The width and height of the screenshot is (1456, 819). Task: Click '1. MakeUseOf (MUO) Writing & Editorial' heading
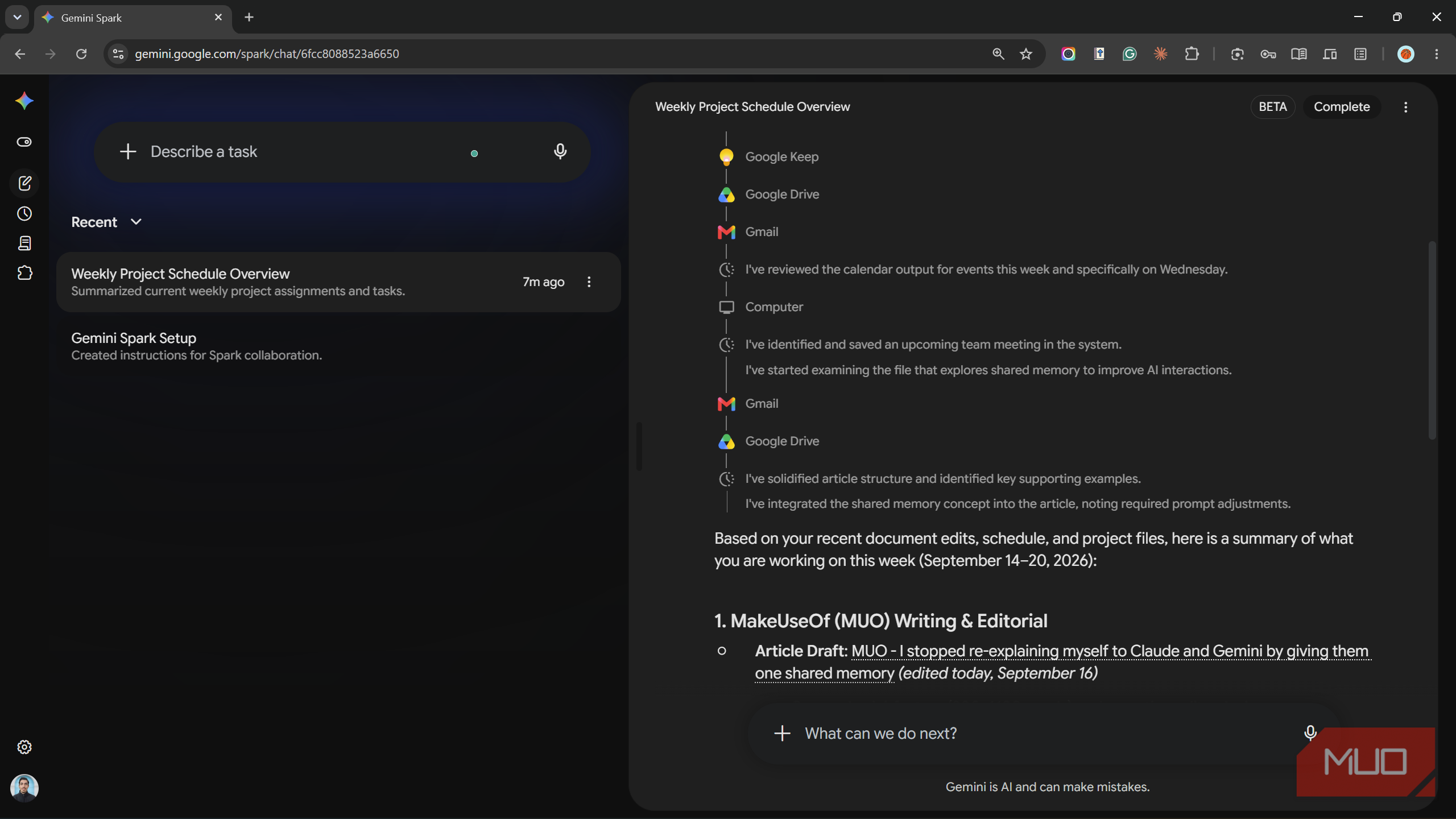pyautogui.click(x=880, y=621)
